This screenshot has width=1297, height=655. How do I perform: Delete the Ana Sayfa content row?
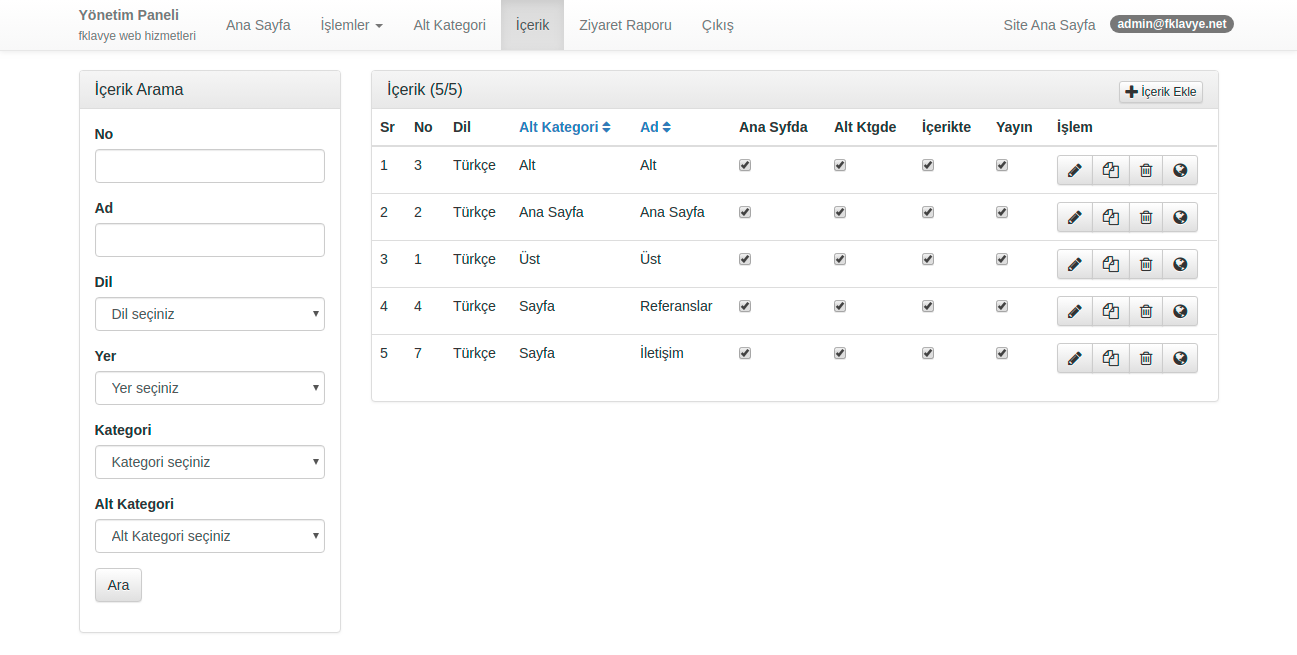[x=1146, y=217]
